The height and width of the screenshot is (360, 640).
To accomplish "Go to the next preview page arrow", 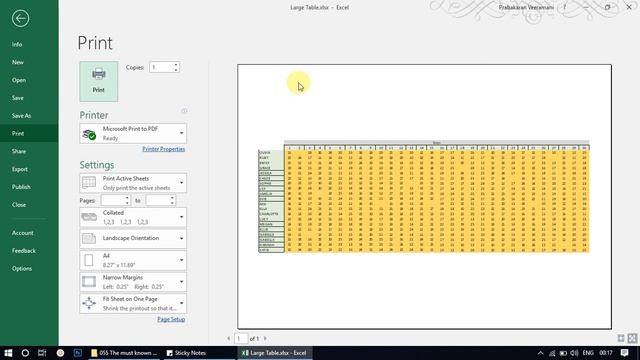I will pyautogui.click(x=265, y=338).
